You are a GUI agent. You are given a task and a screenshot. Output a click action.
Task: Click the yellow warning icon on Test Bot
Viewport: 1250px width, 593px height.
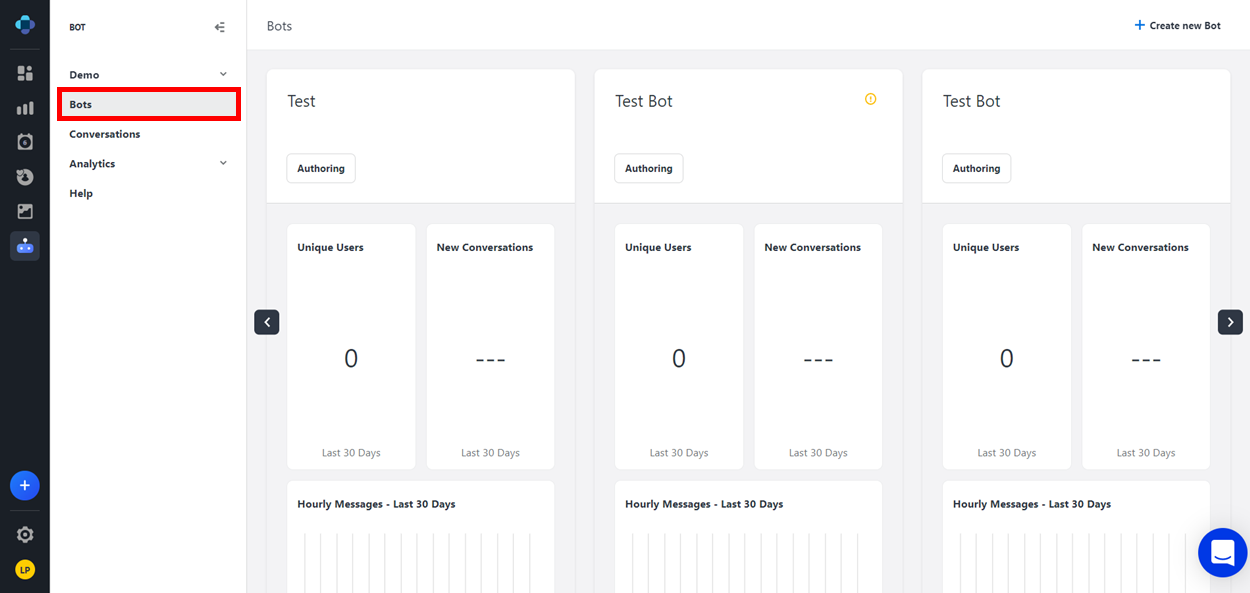click(870, 99)
